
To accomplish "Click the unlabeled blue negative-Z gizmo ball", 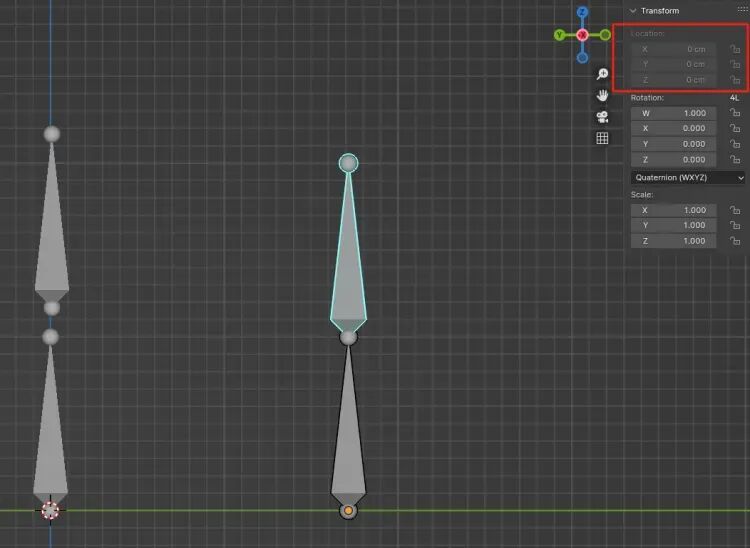I will pyautogui.click(x=582, y=58).
